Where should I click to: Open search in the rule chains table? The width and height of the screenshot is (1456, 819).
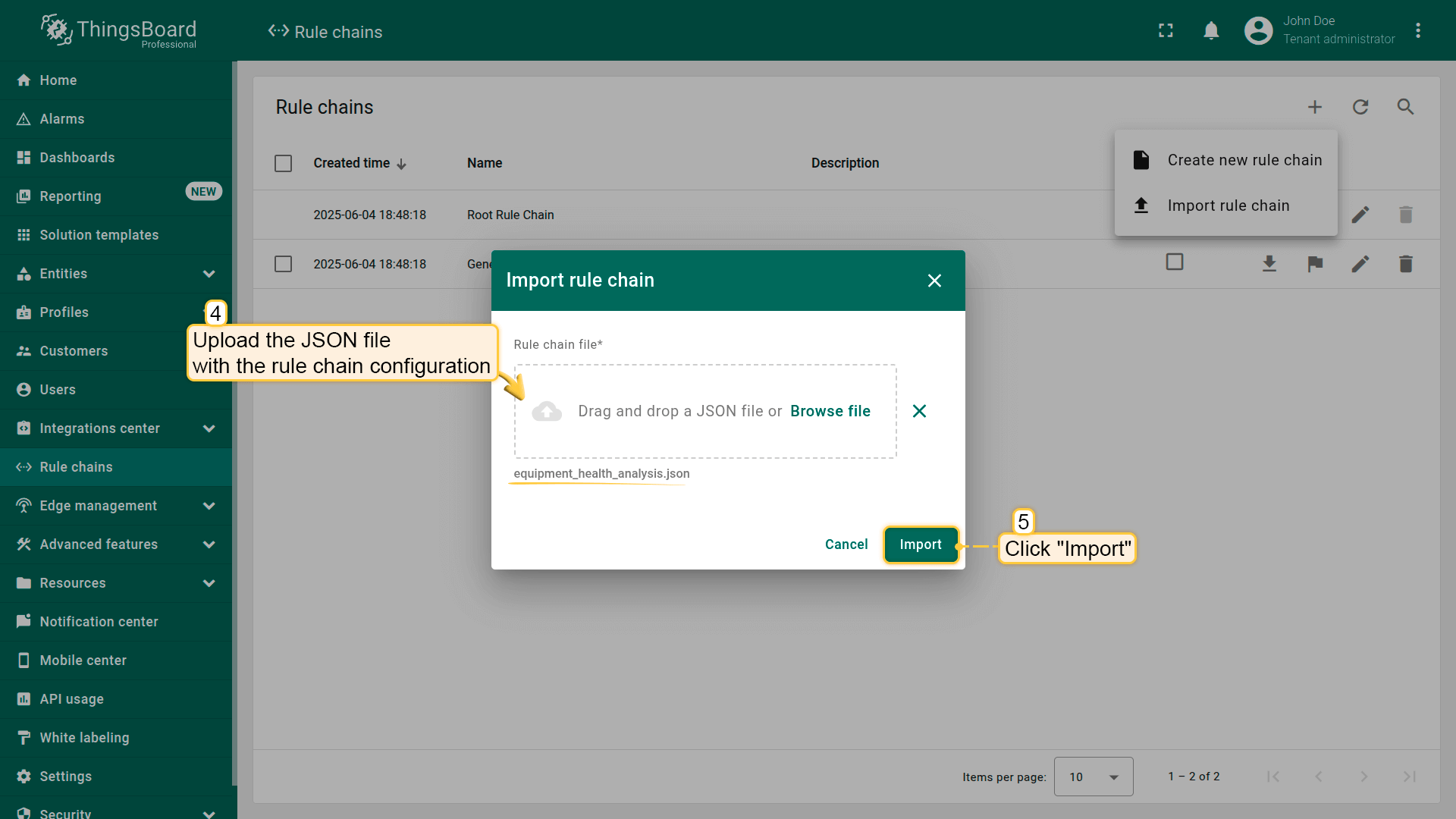(1405, 107)
